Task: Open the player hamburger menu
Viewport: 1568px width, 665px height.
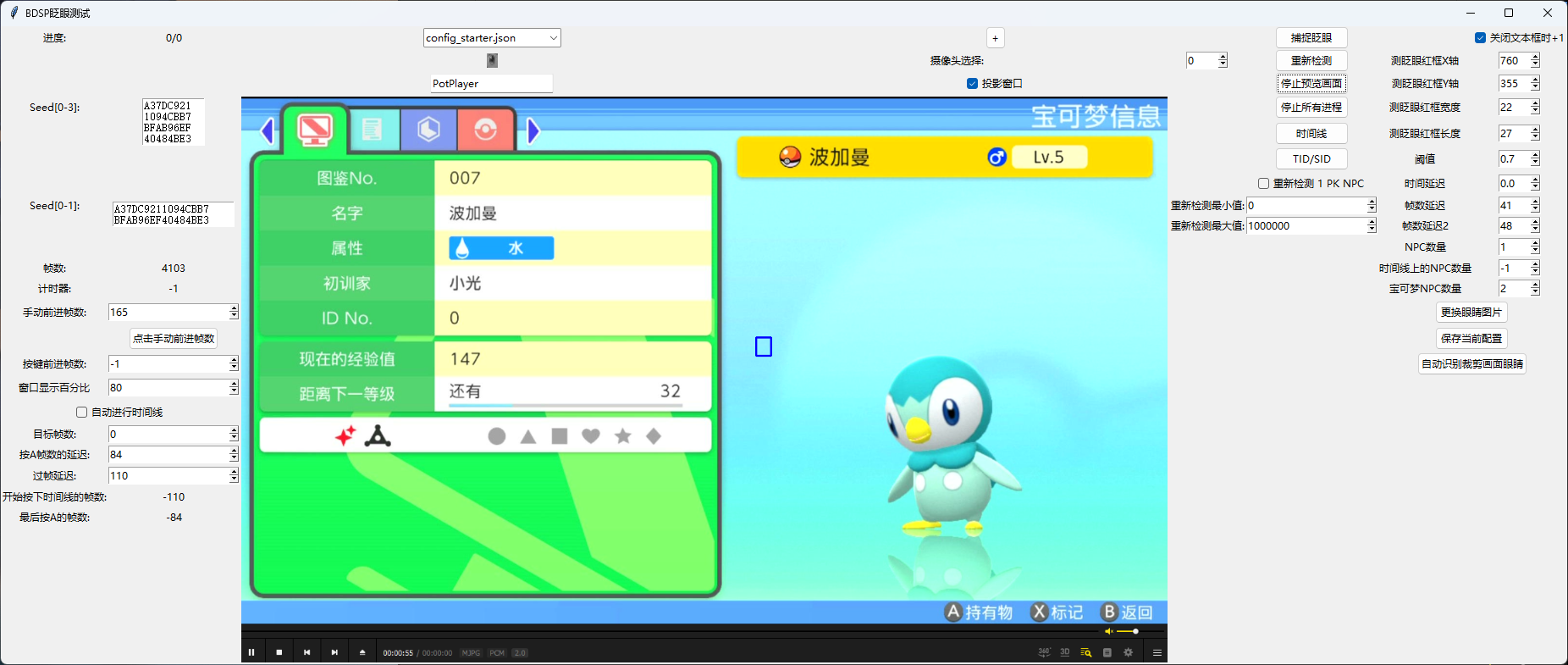Action: (1157, 652)
